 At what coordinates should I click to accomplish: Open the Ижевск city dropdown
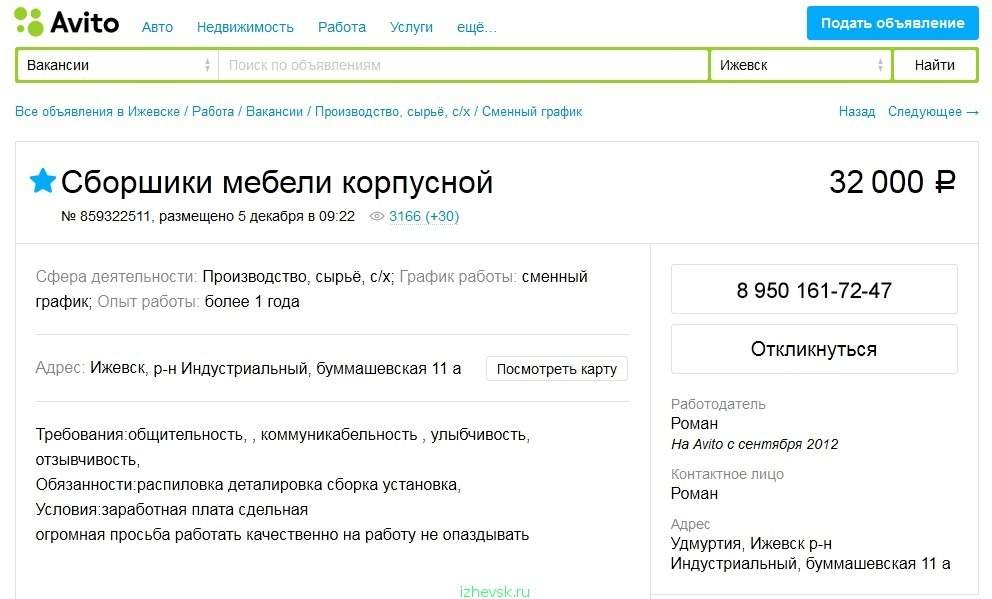click(x=801, y=65)
